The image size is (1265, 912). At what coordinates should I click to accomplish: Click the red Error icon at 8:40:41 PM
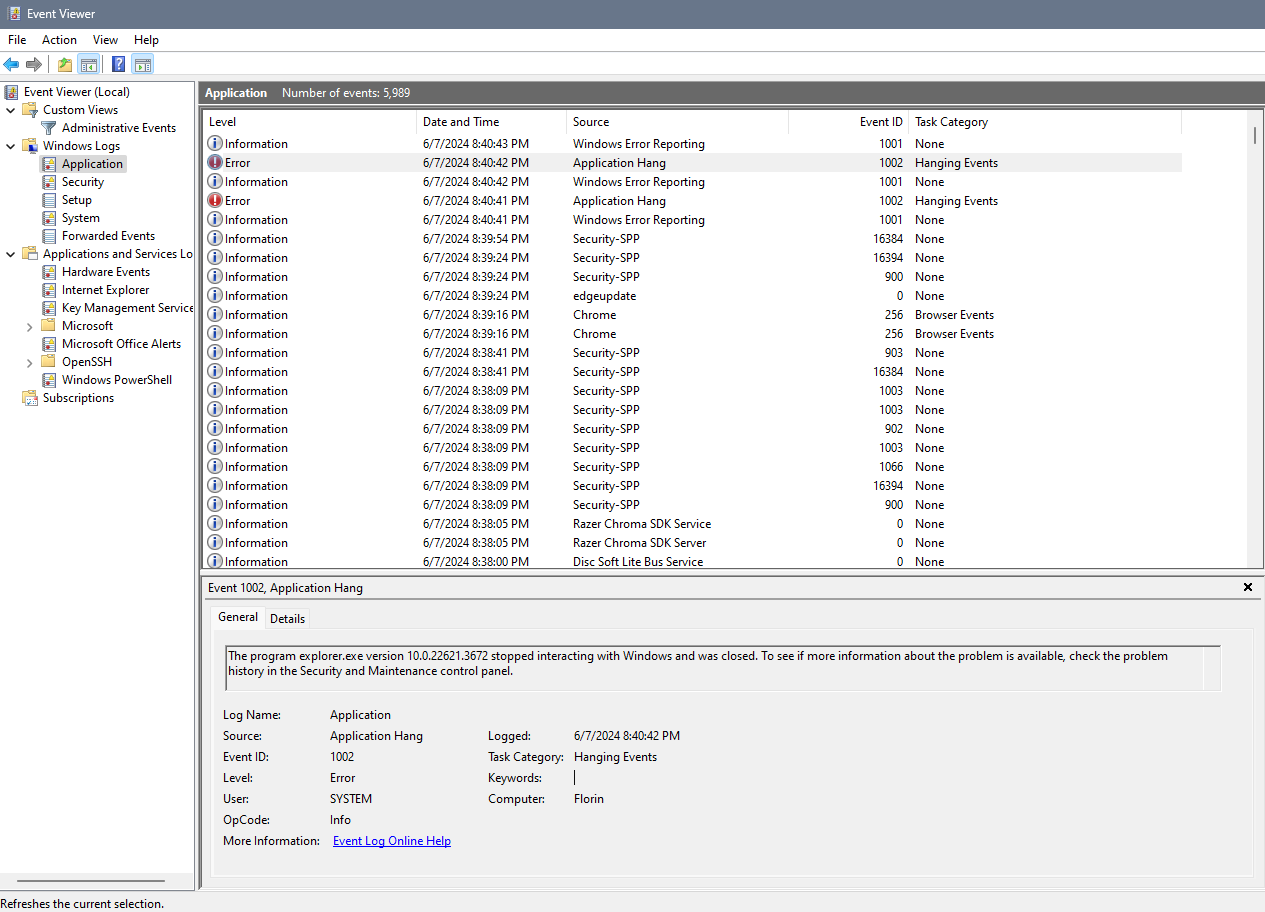(x=215, y=201)
